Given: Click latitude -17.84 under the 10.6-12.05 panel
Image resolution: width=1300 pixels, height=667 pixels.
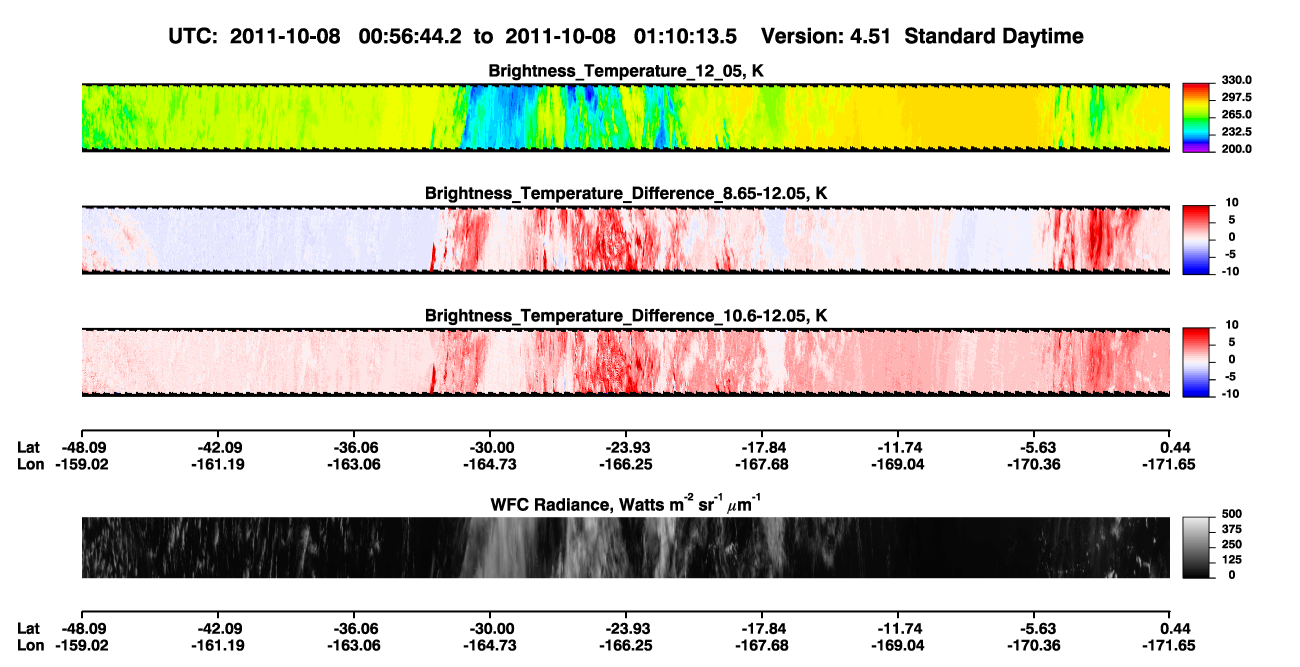Looking at the screenshot, I should coord(762,448).
